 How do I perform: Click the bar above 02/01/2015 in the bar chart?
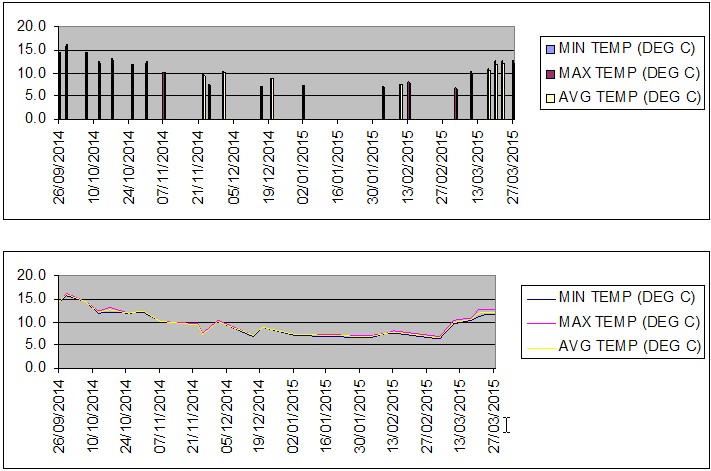tap(303, 102)
